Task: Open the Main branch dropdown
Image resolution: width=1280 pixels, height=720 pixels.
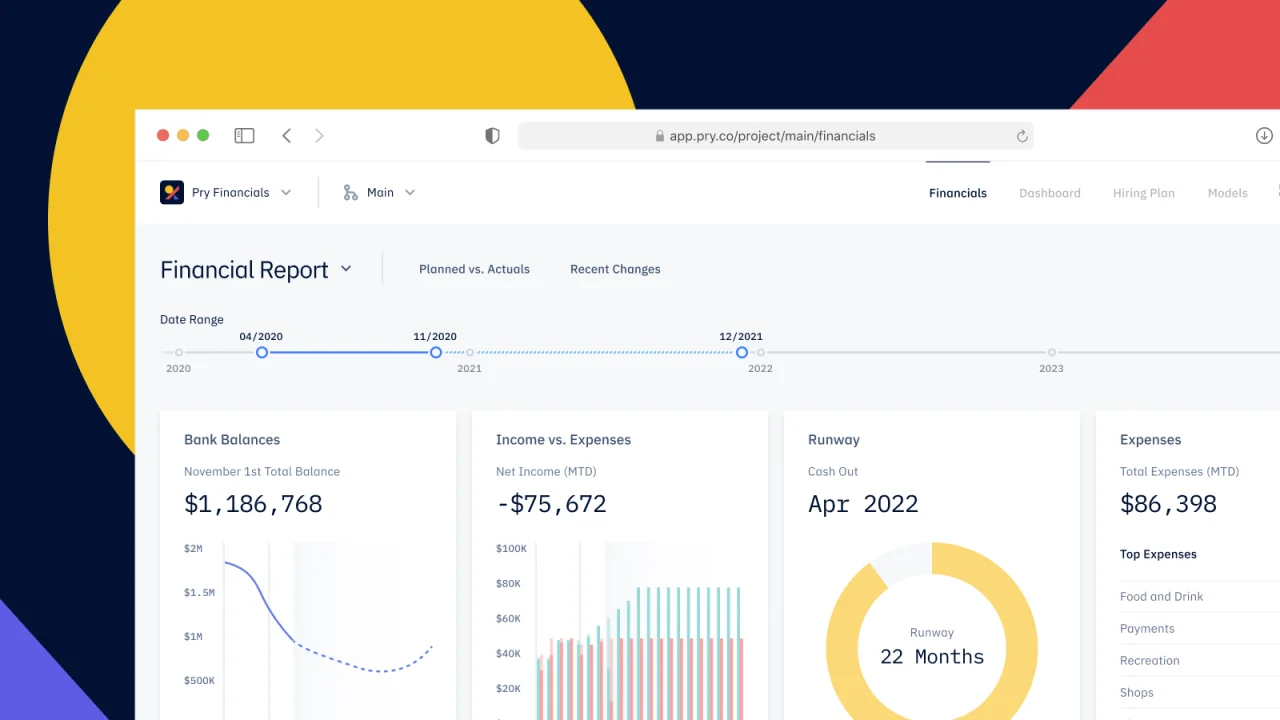Action: click(x=410, y=192)
